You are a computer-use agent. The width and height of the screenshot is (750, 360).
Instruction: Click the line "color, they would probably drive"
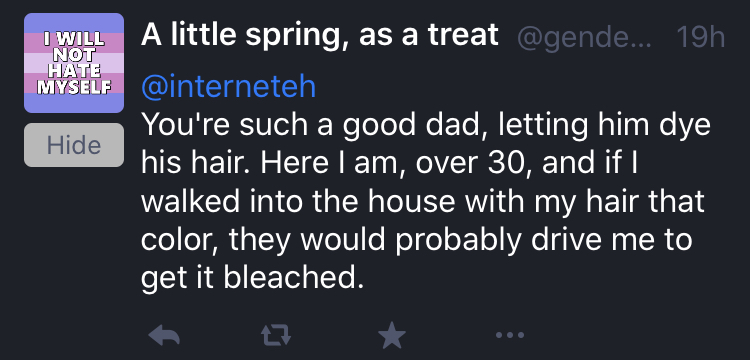417,240
